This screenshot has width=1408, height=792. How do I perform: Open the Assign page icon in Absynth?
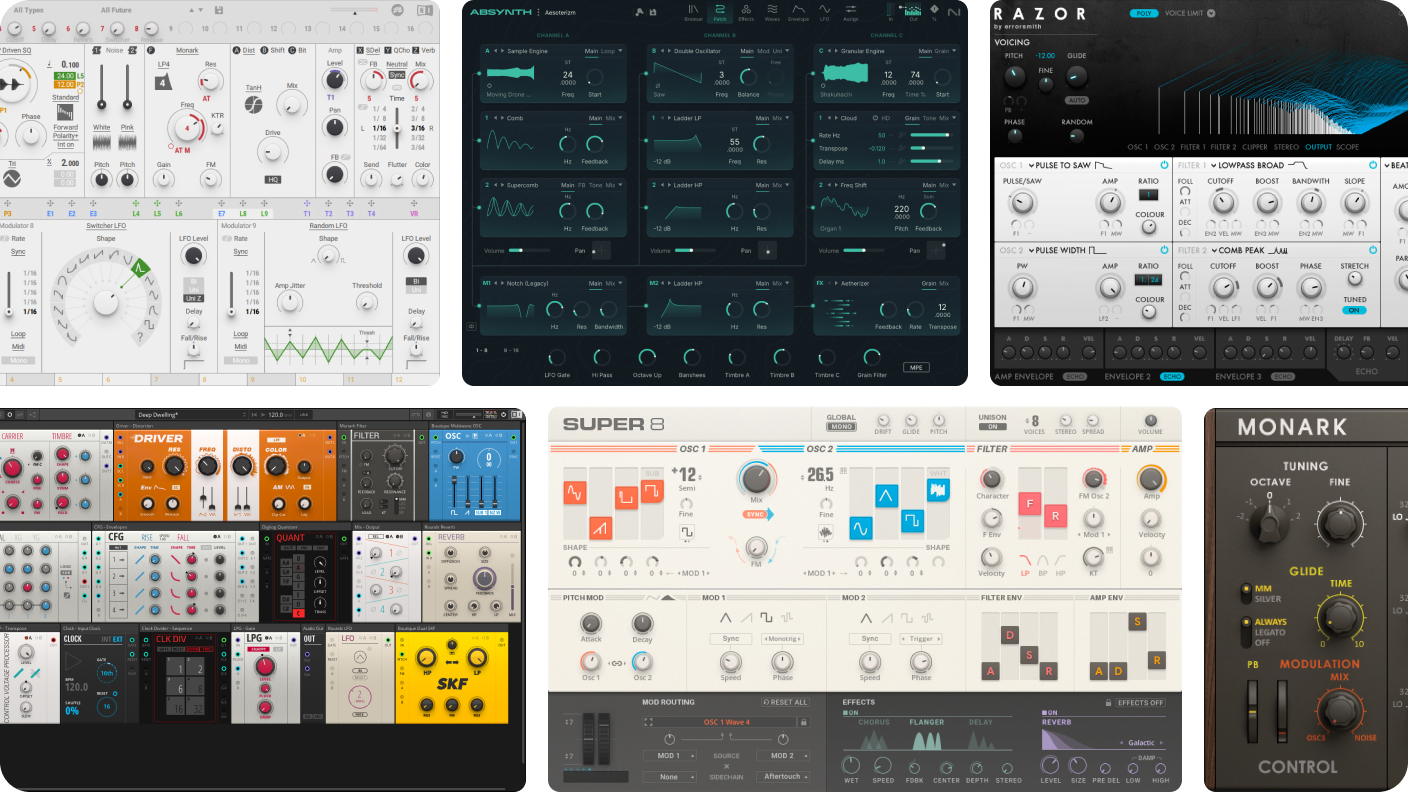(x=851, y=11)
